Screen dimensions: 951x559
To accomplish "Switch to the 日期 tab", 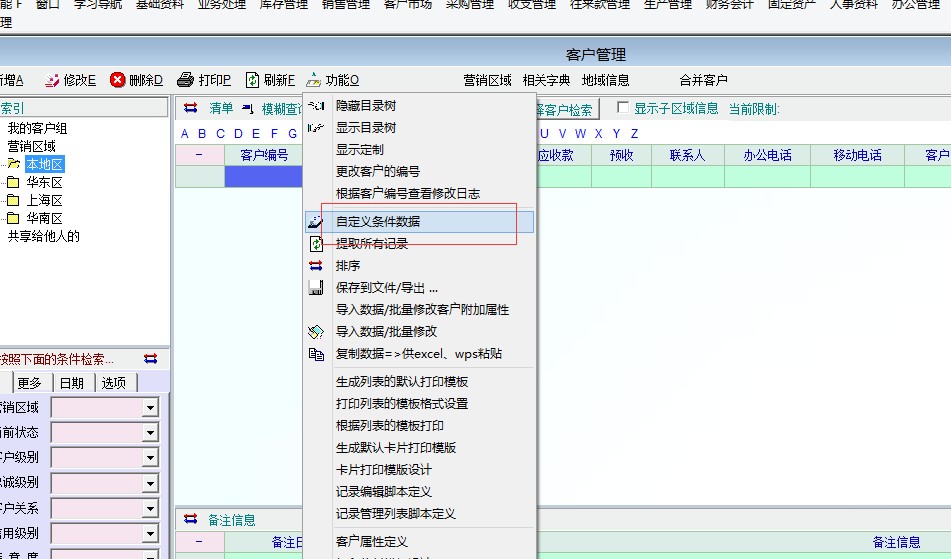I will click(72, 383).
